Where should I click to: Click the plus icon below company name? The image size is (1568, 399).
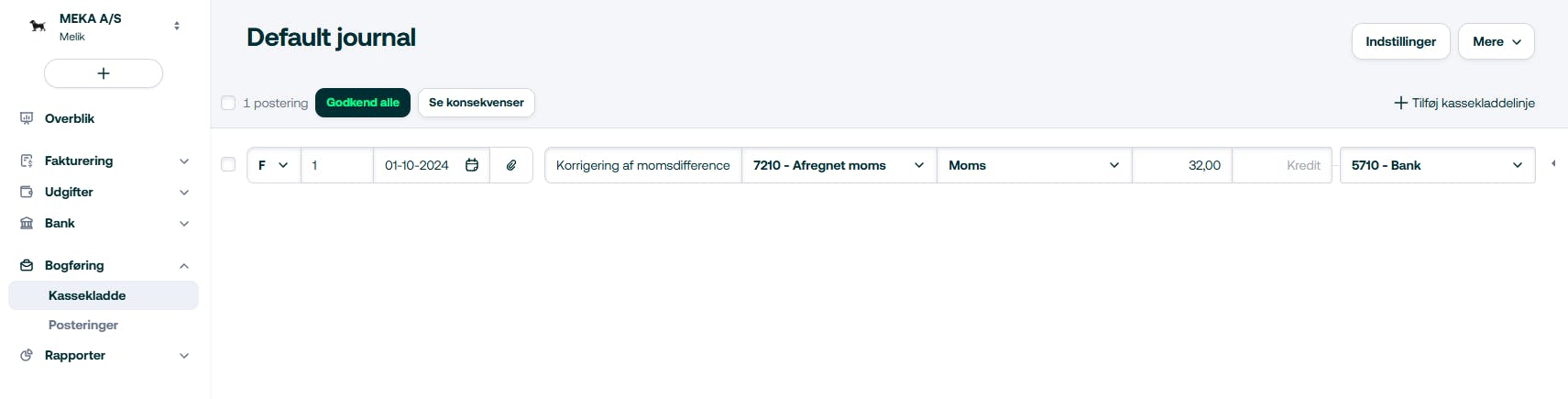tap(104, 73)
